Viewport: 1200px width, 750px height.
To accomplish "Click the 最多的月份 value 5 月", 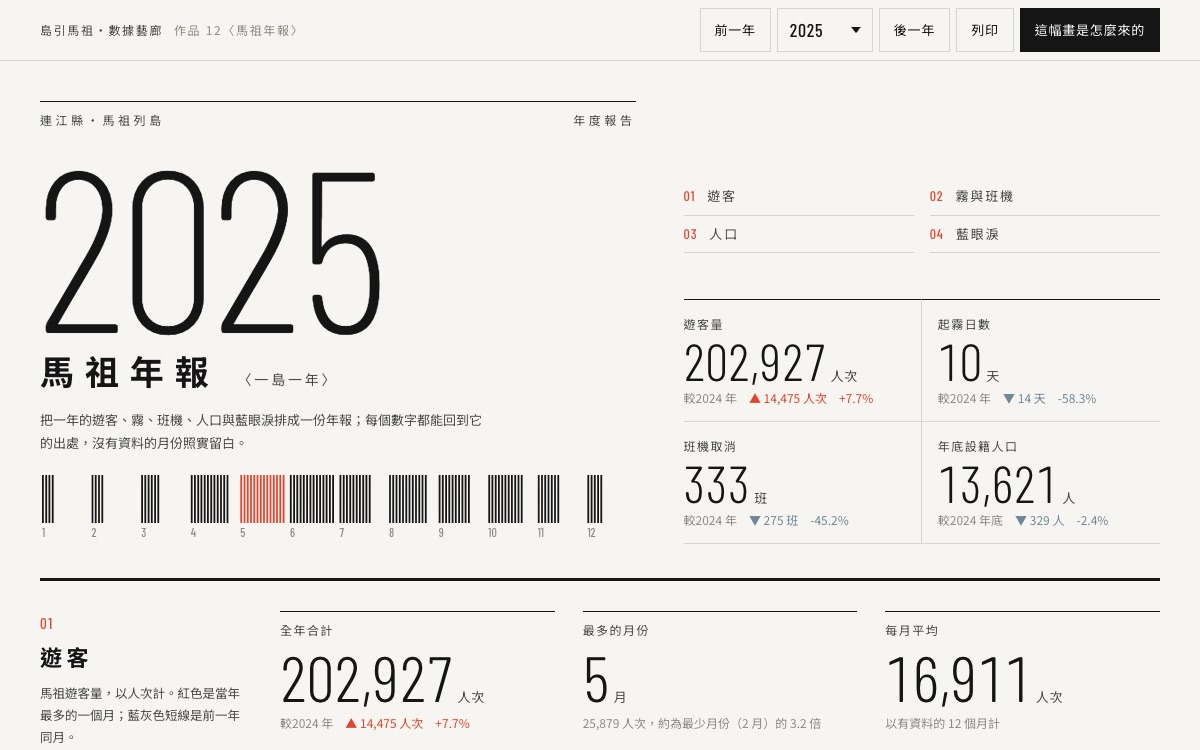I will [x=604, y=681].
